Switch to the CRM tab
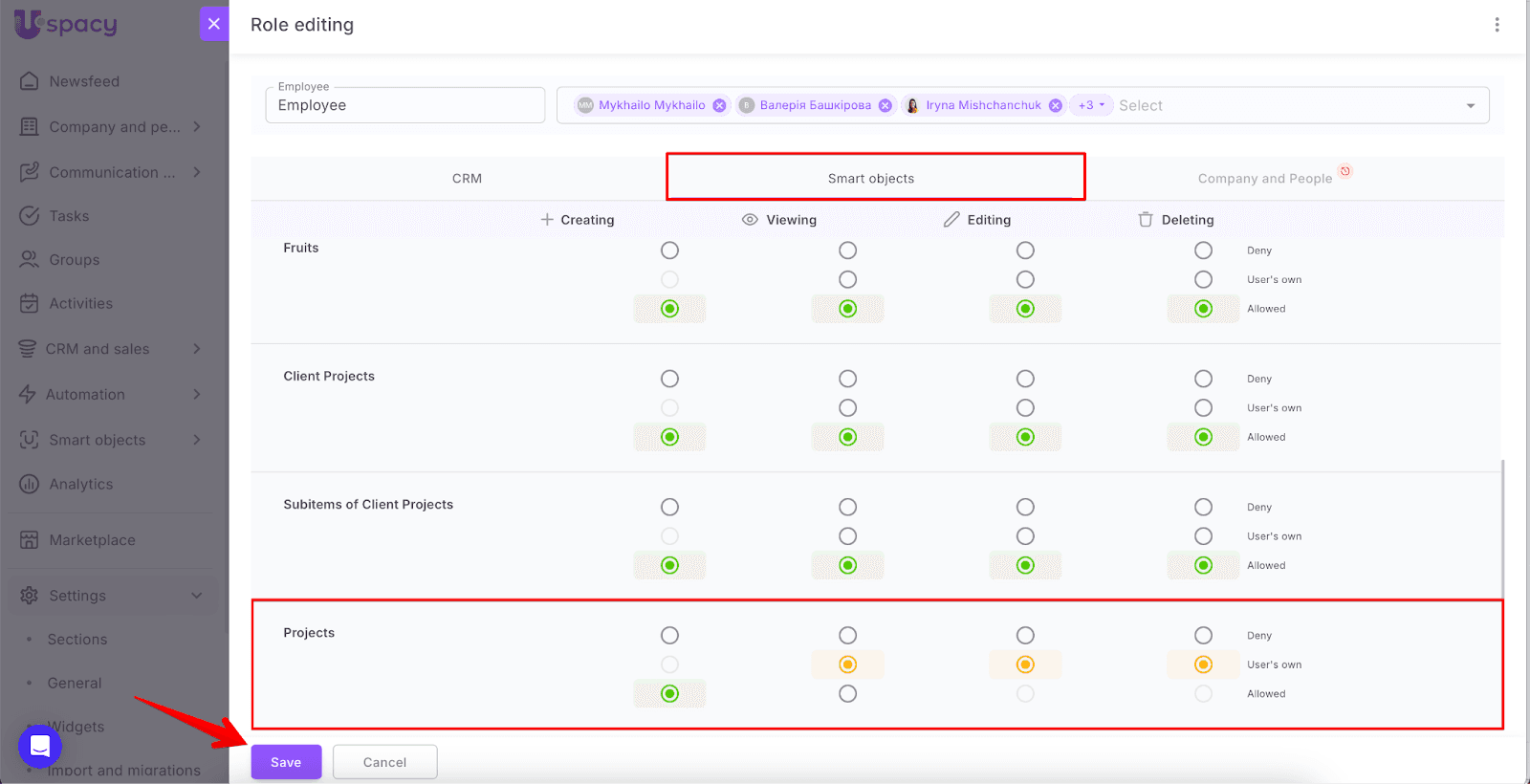This screenshot has width=1530, height=784. 467,179
